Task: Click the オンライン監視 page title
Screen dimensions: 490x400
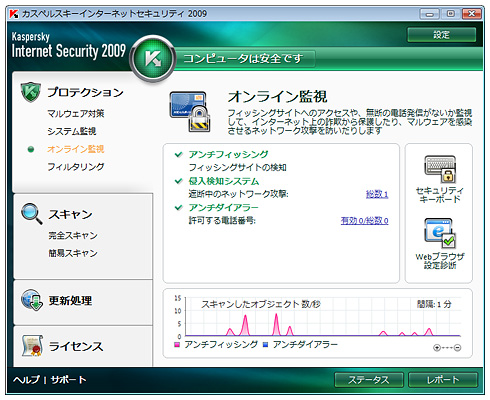Action: coord(277,97)
